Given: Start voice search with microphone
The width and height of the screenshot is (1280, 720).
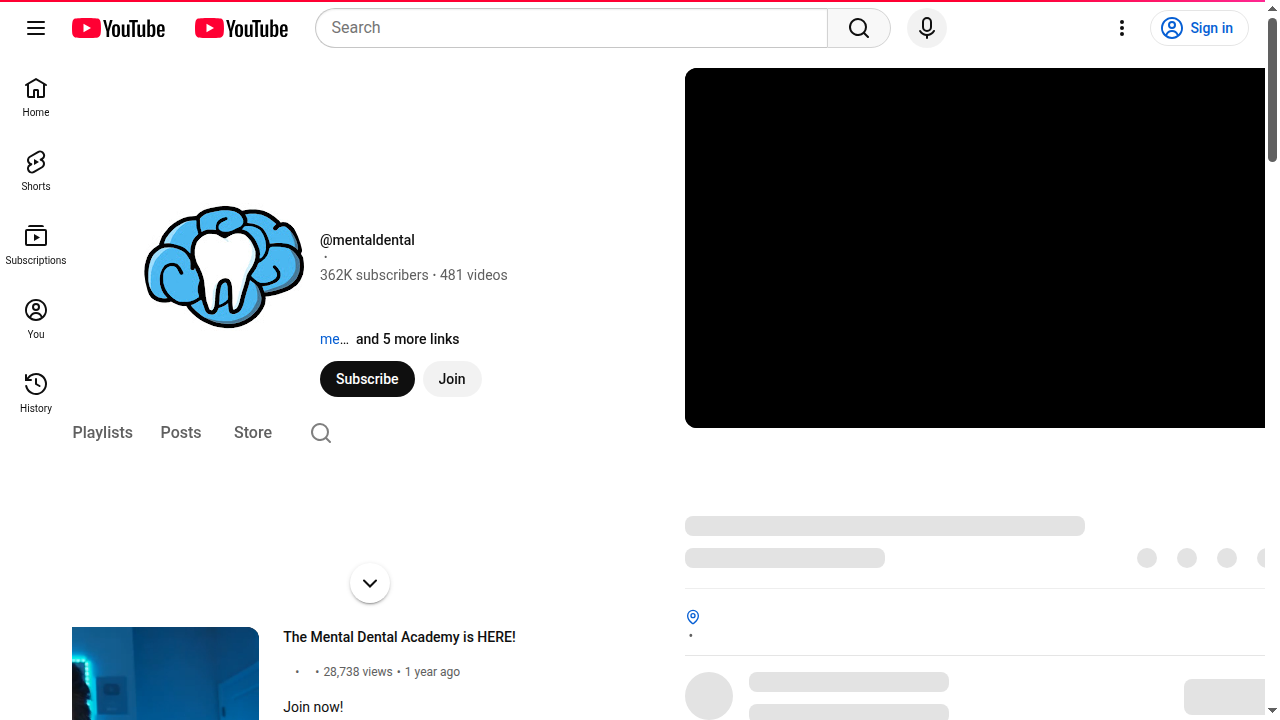Looking at the screenshot, I should point(926,28).
